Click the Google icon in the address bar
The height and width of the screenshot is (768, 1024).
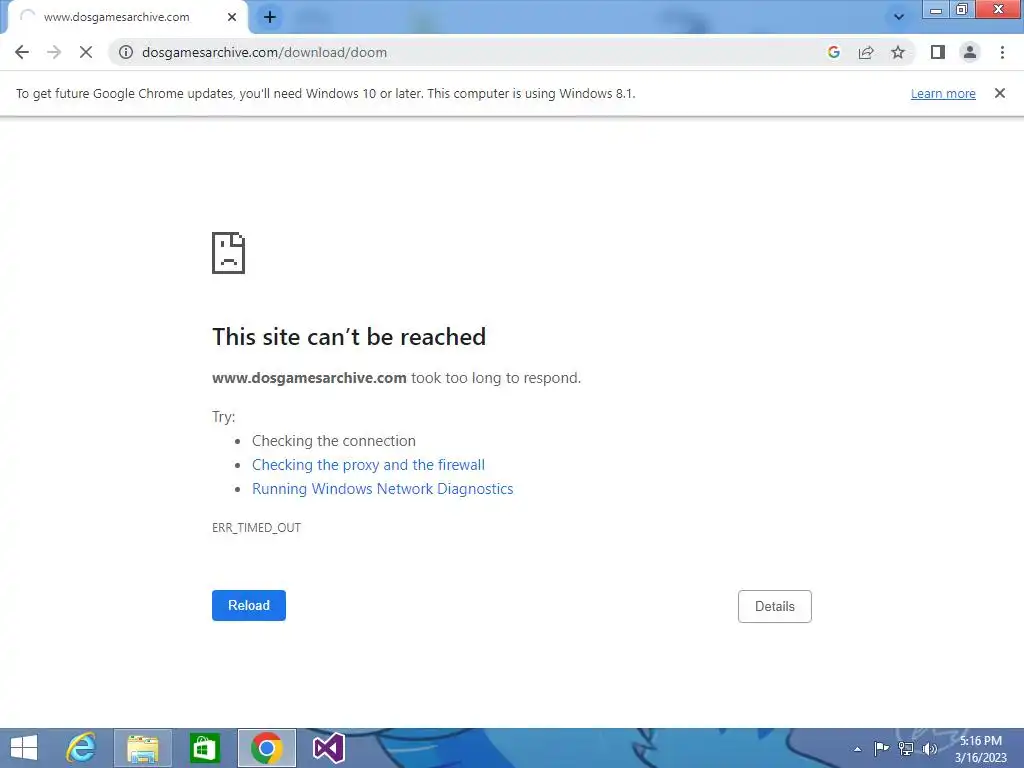click(x=833, y=52)
